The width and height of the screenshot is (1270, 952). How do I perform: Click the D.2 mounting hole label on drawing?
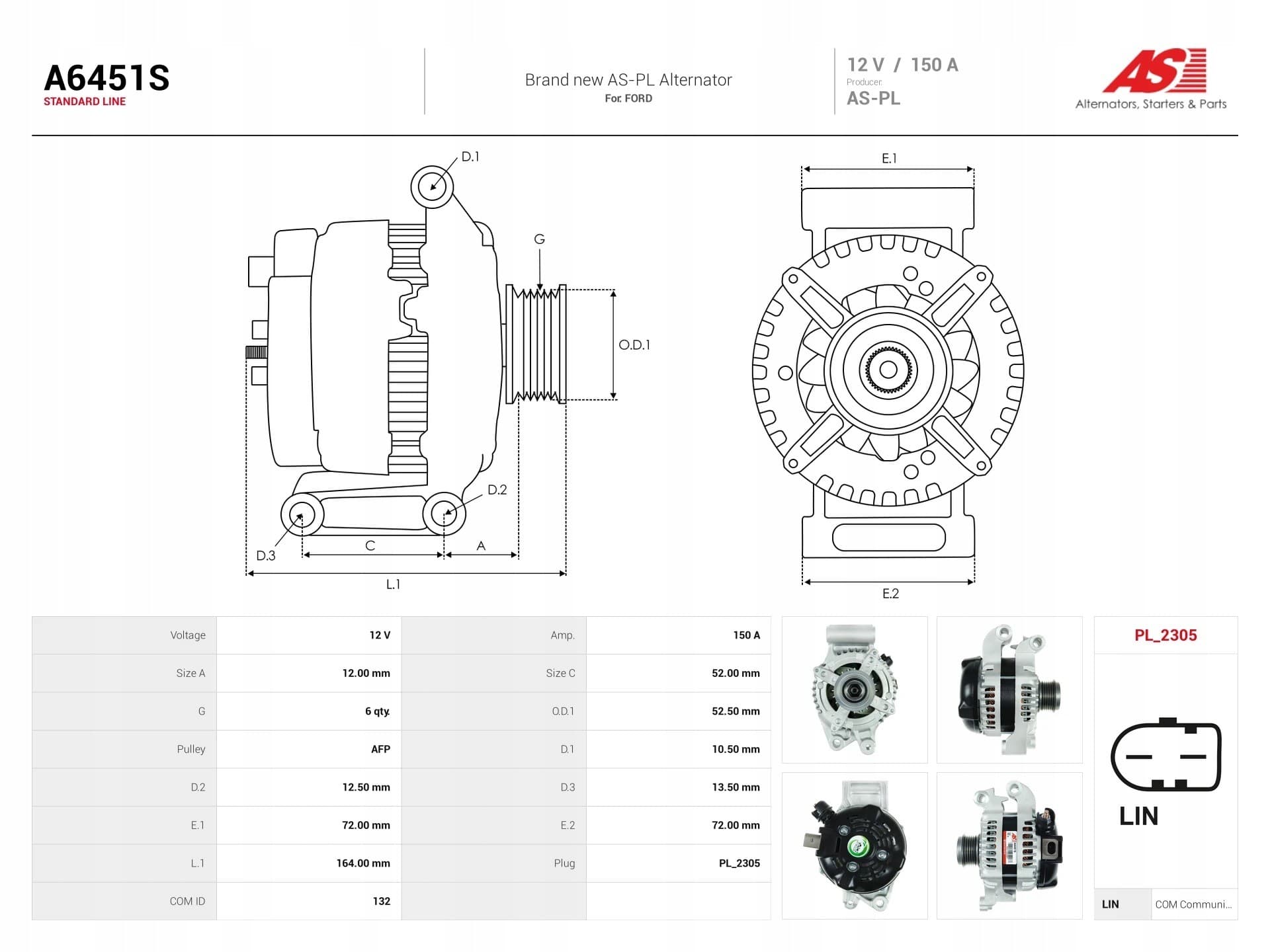(497, 490)
